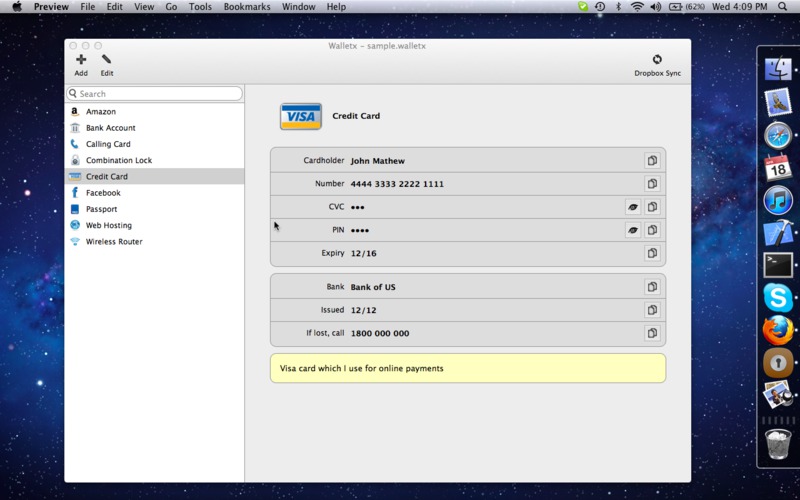Viewport: 800px width, 500px height.
Task: Copy the 'If lost, call' phone number
Action: (x=652, y=334)
